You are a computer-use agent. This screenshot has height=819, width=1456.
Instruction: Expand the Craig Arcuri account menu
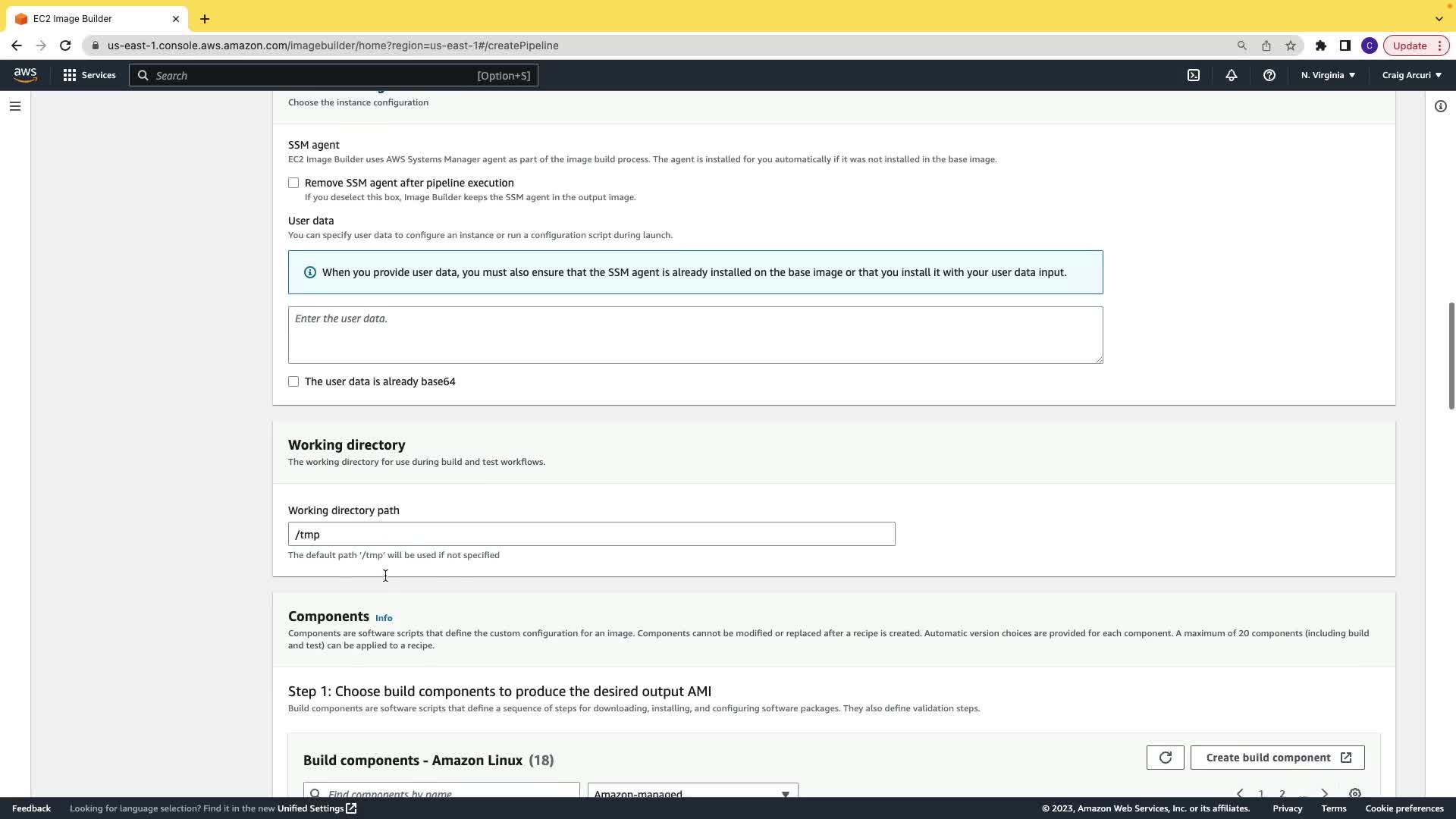(x=1411, y=75)
